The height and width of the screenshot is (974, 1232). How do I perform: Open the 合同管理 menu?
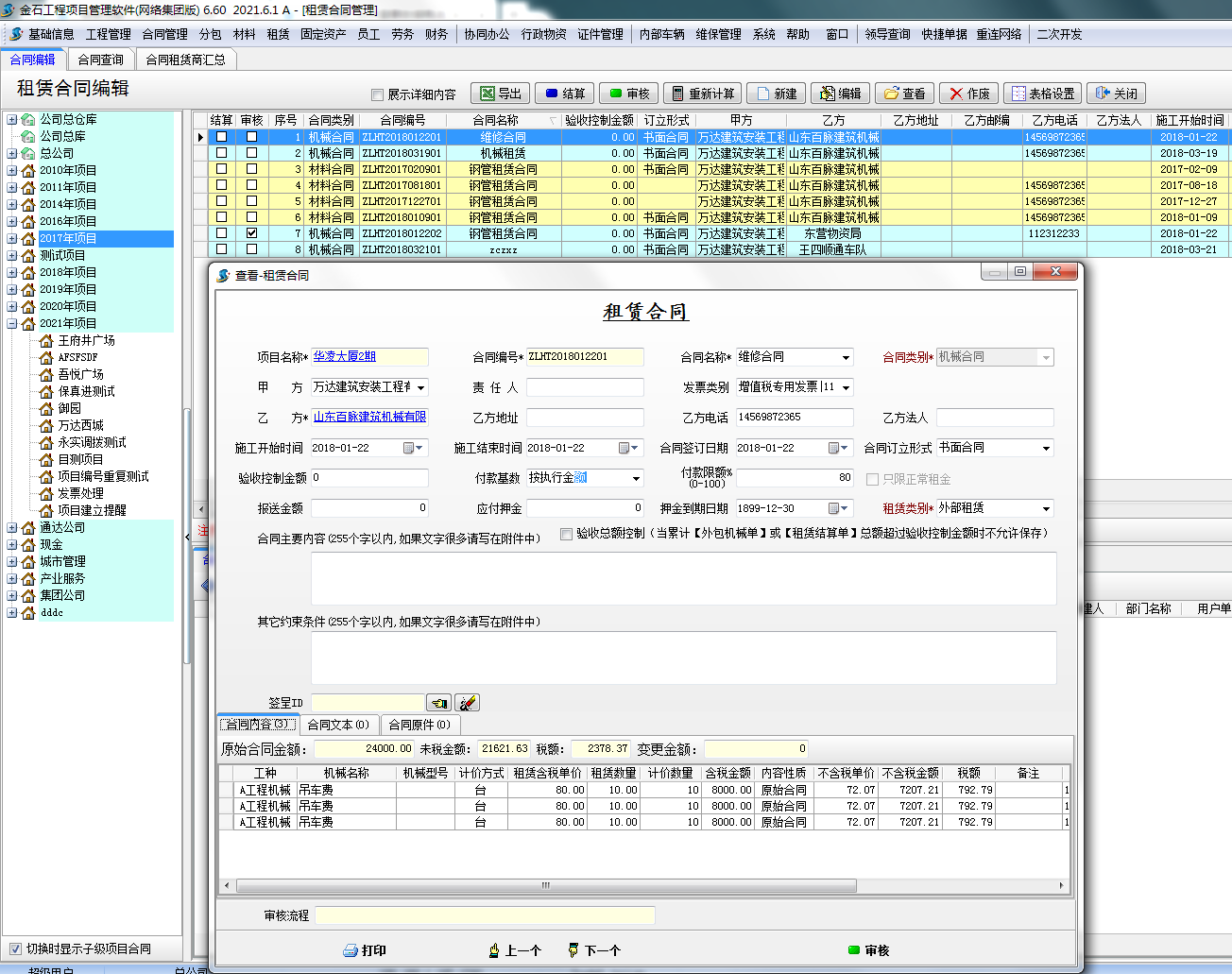tap(164, 34)
